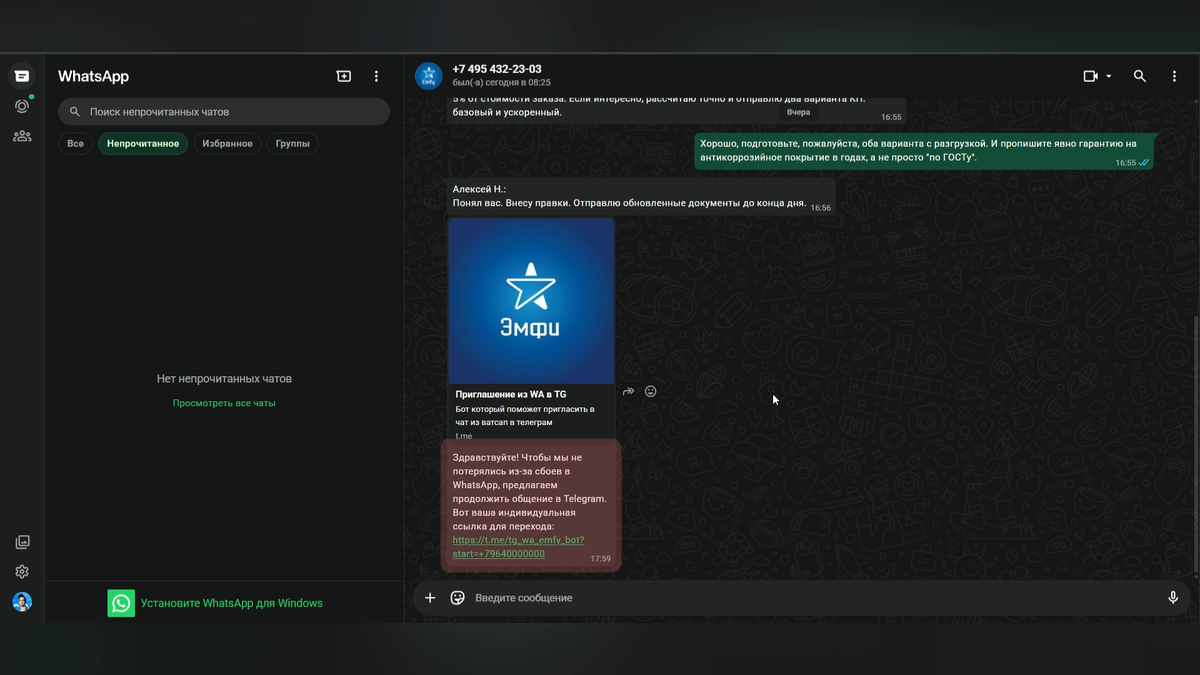Open the Status updates icon in the sidebar
Screen dimensions: 1200x675
[22, 106]
